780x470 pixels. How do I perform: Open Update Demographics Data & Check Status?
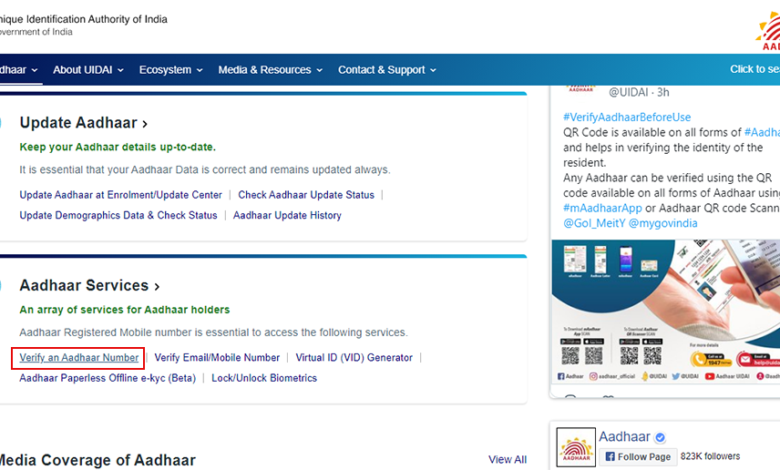click(118, 215)
